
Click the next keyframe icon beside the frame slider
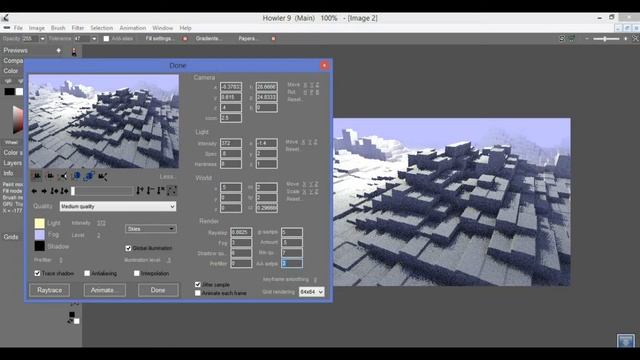64,191
